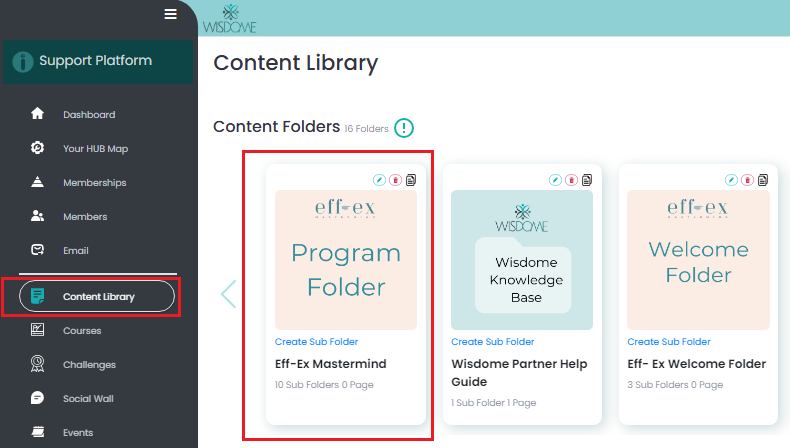Click the Social Wall chat bubble icon

(37, 398)
